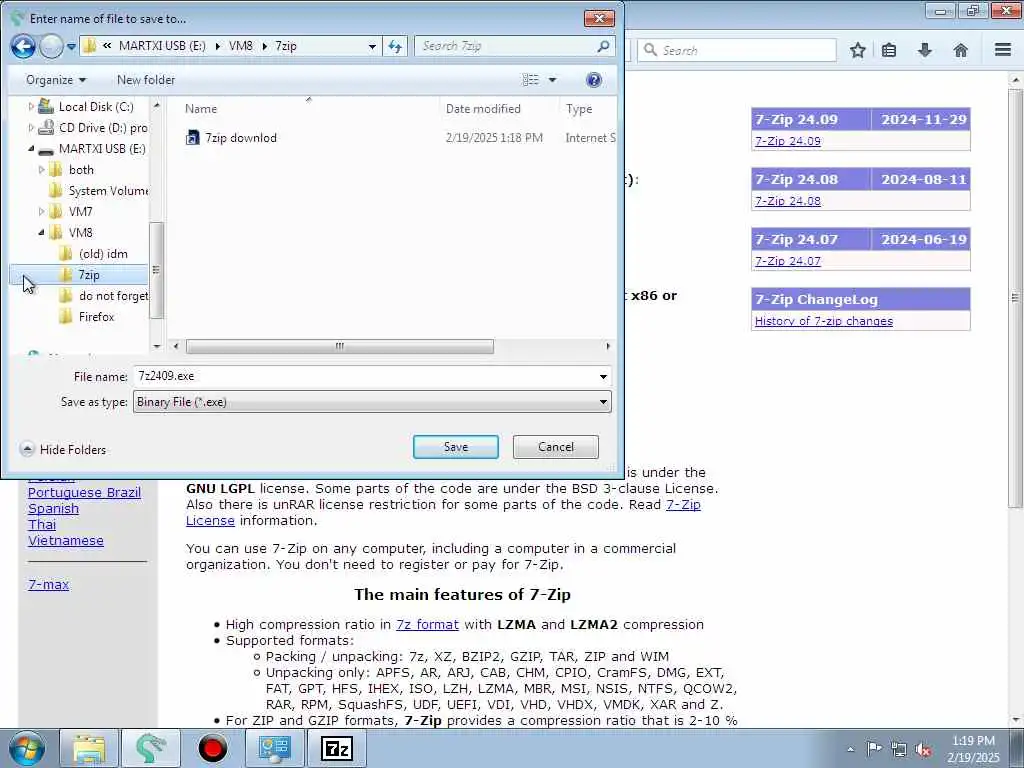The height and width of the screenshot is (768, 1024).
Task: Open the Portuguese Brazil language link
Action: (84, 492)
